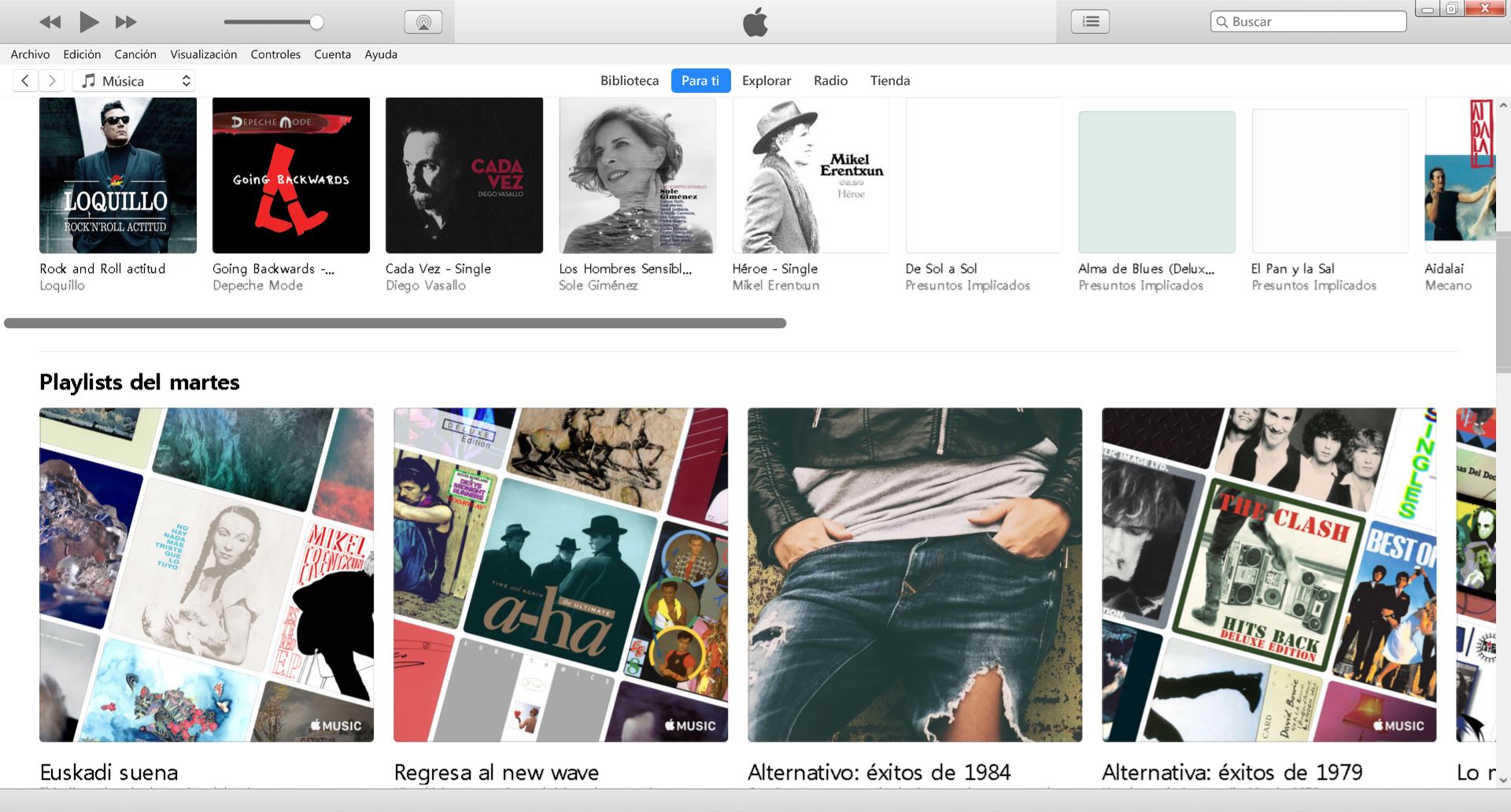Open the Mecano Aidalai album cover
This screenshot has height=812, width=1511.
1460,169
